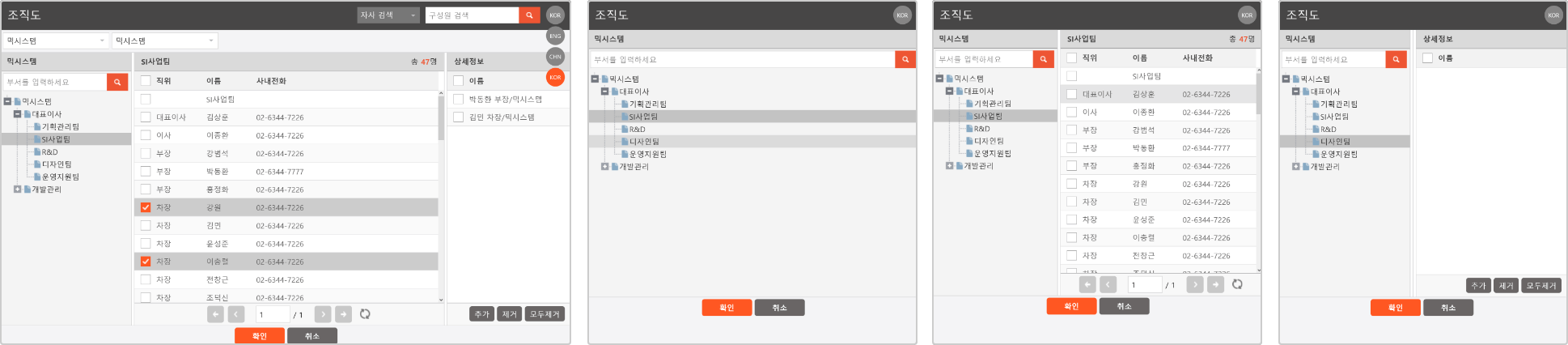This screenshot has height=345, width=1568.
Task: Select ENG language circle in first panel
Action: (x=555, y=36)
